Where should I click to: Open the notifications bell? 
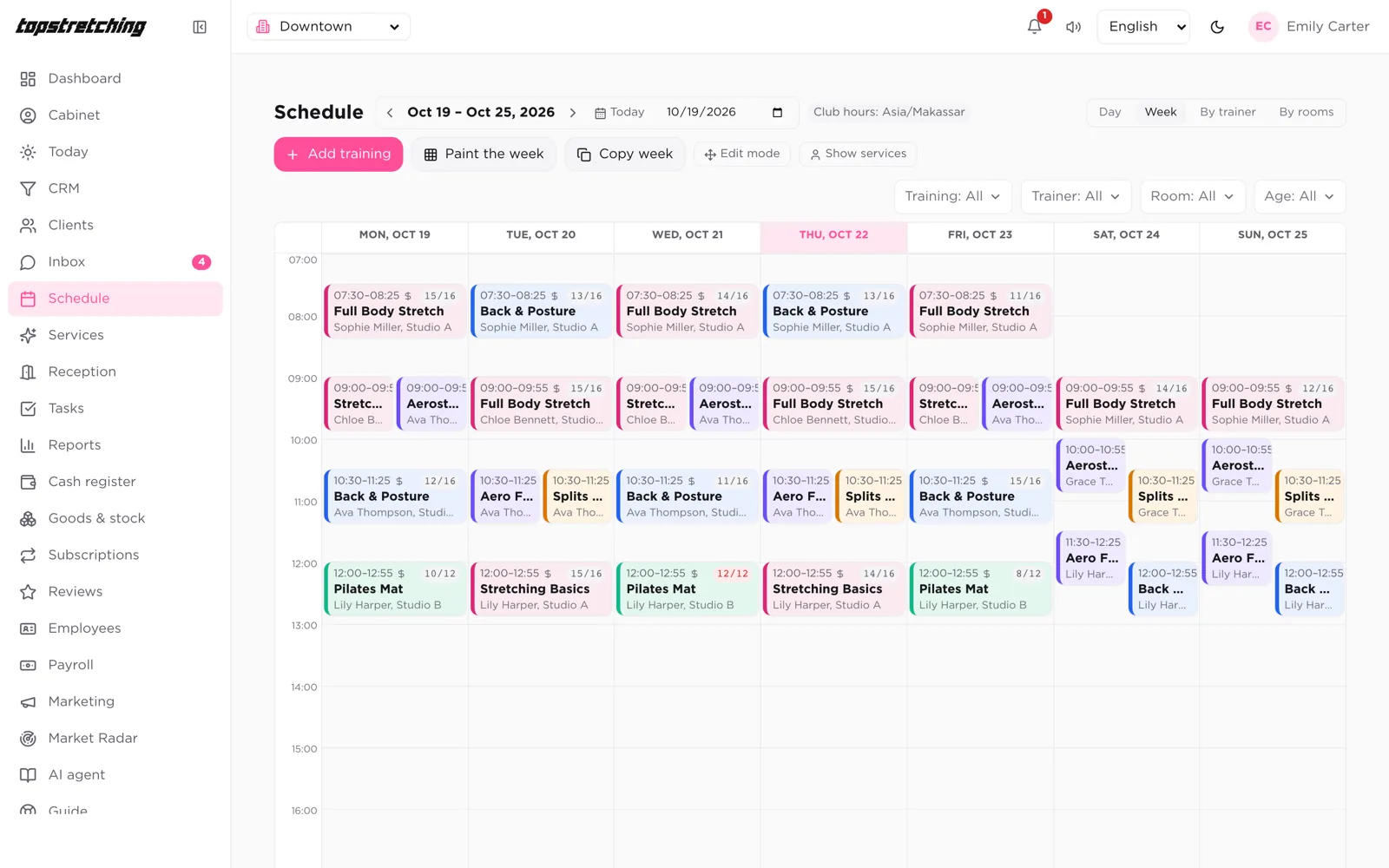tap(1034, 27)
